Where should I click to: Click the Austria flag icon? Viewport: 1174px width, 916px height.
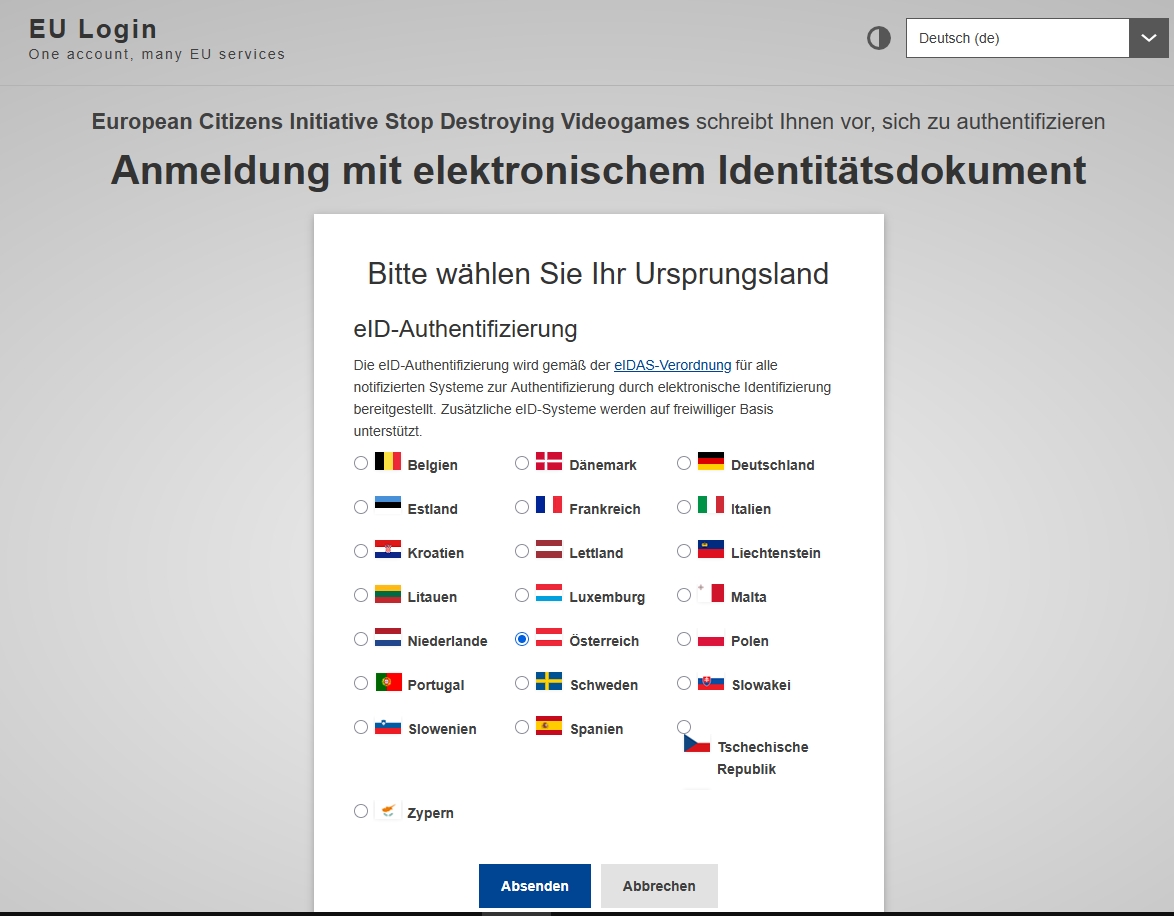tap(549, 637)
